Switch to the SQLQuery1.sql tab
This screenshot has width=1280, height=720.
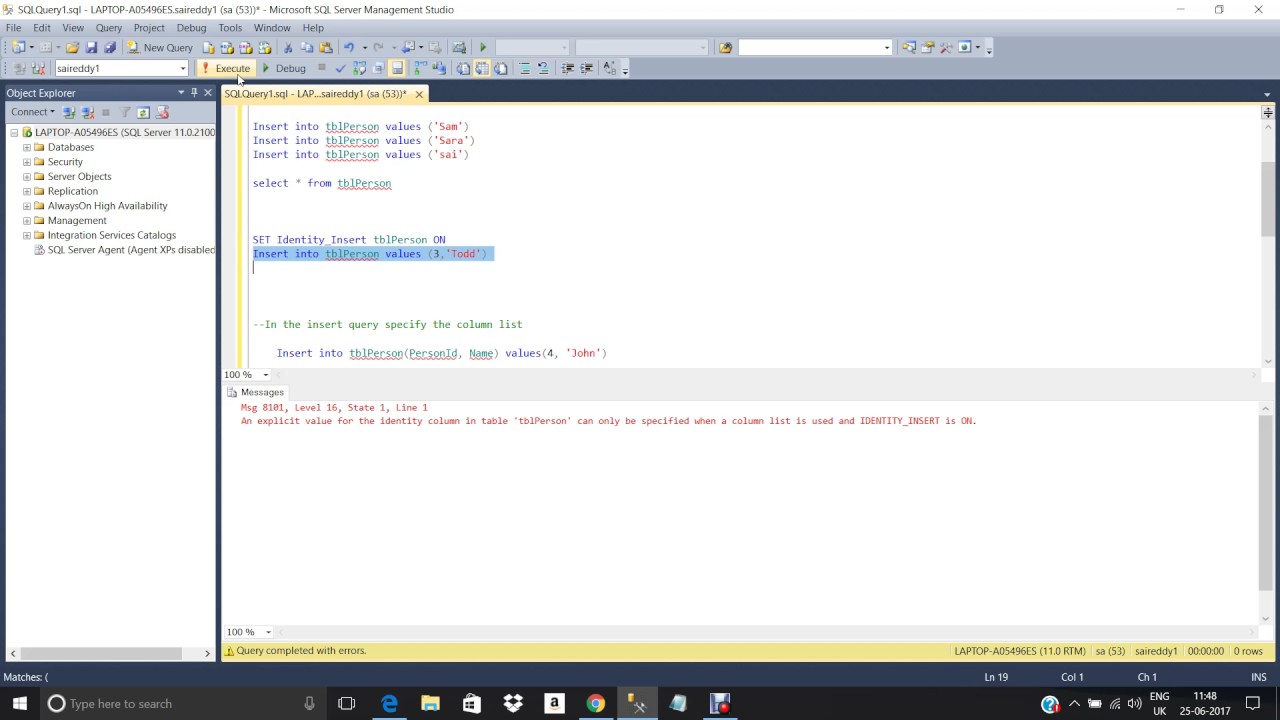[x=315, y=93]
